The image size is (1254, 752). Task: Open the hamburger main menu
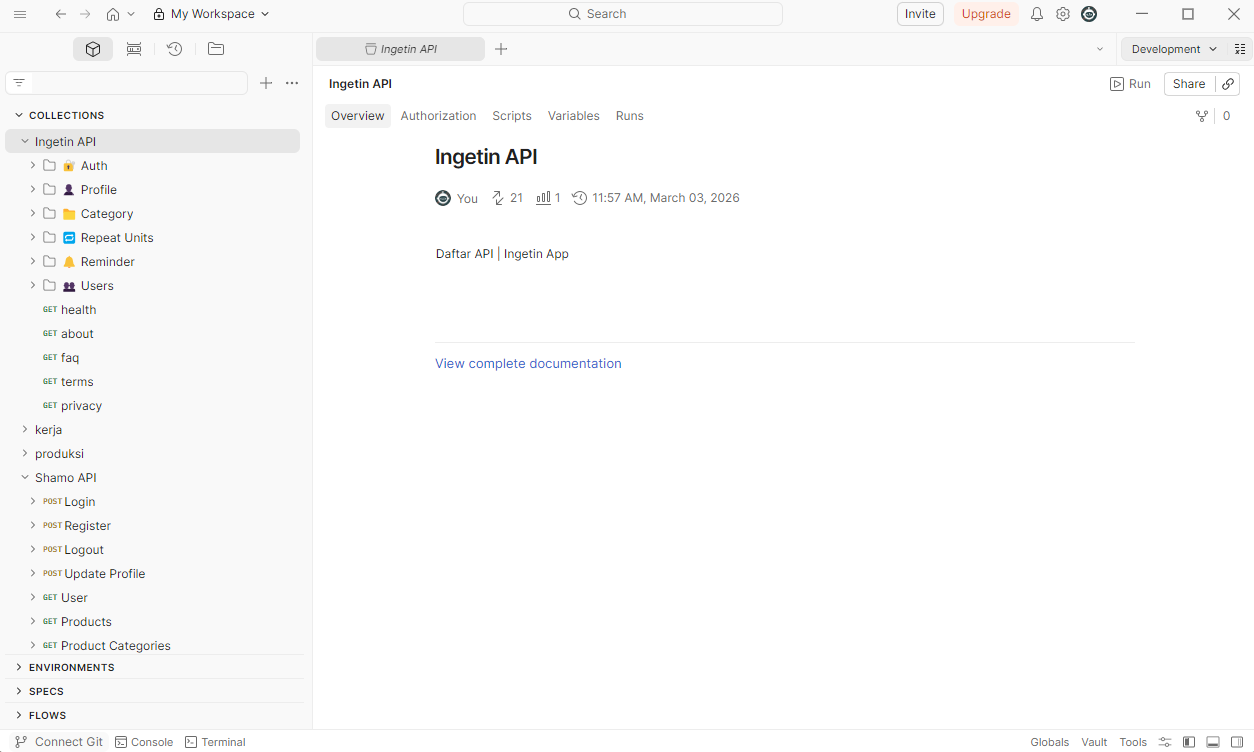[20, 14]
